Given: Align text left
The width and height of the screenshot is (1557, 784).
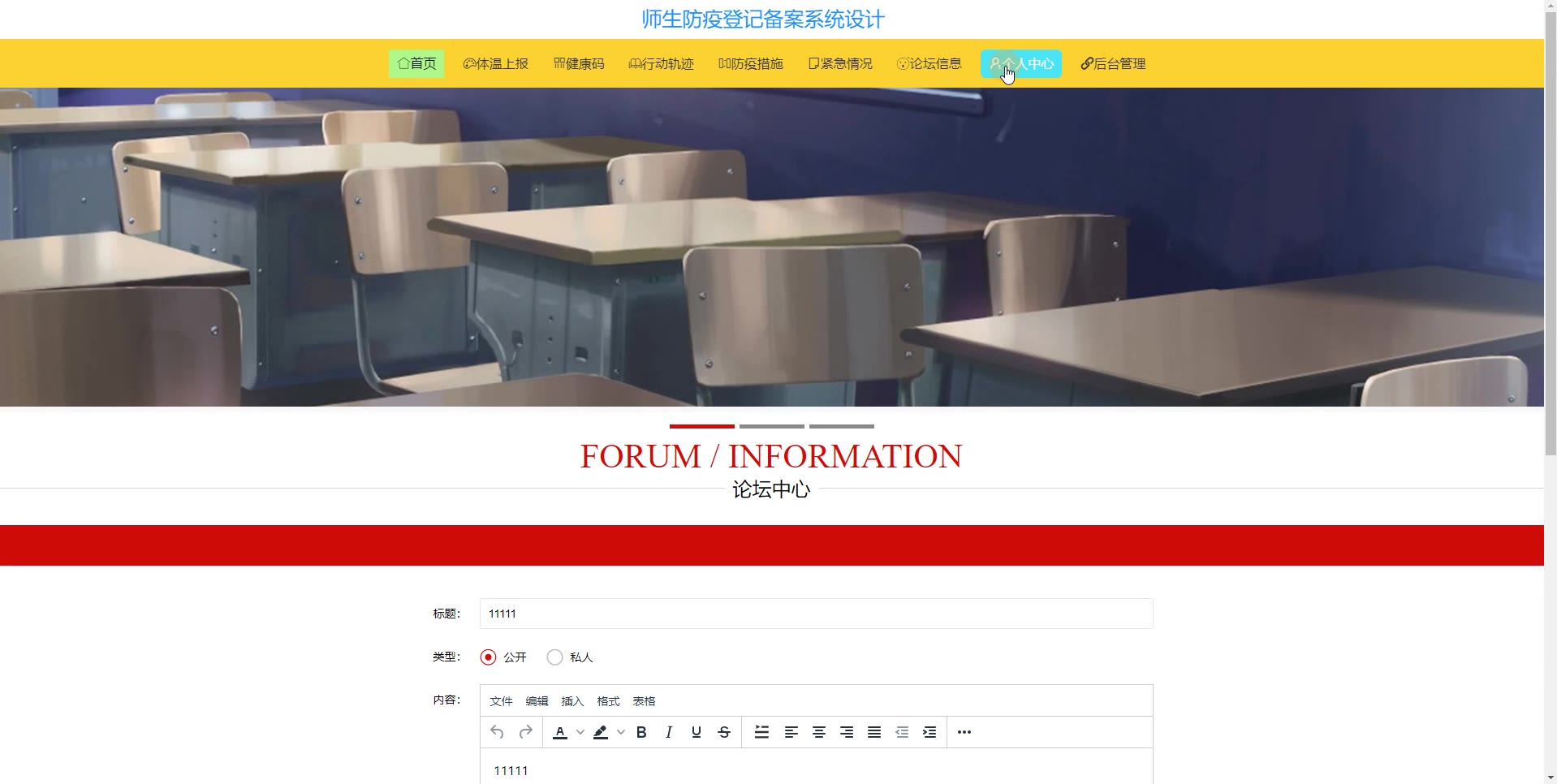Looking at the screenshot, I should point(791,732).
